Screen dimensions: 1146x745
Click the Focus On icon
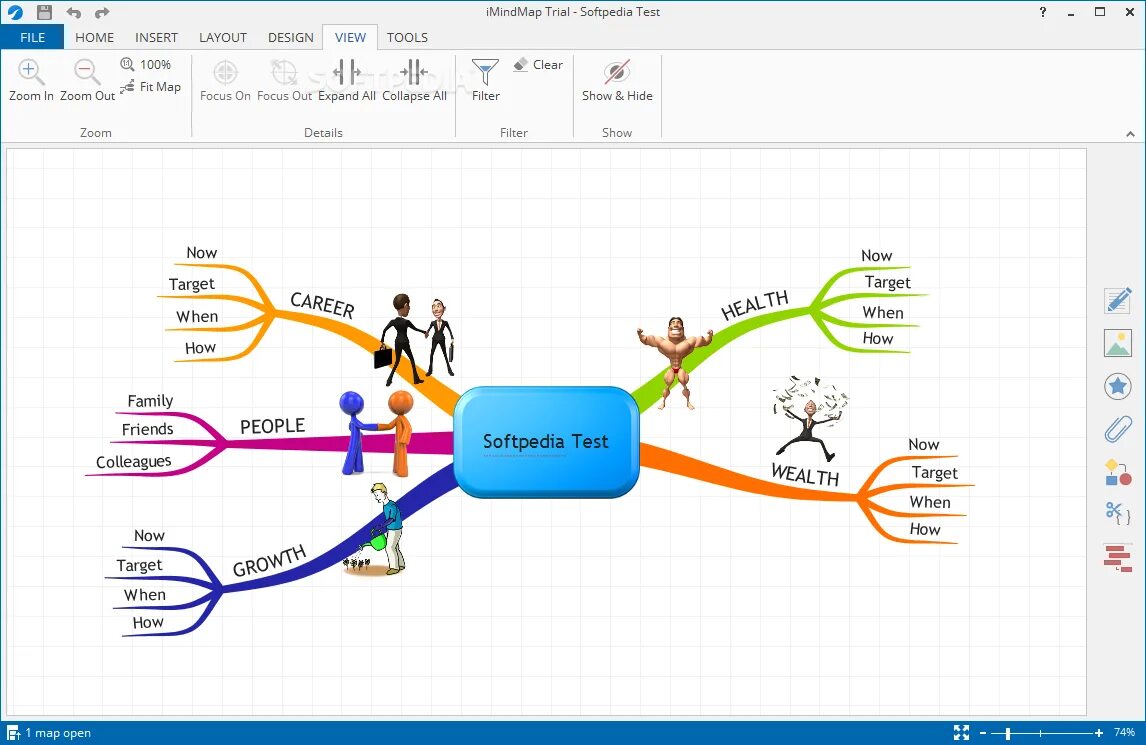pyautogui.click(x=225, y=72)
